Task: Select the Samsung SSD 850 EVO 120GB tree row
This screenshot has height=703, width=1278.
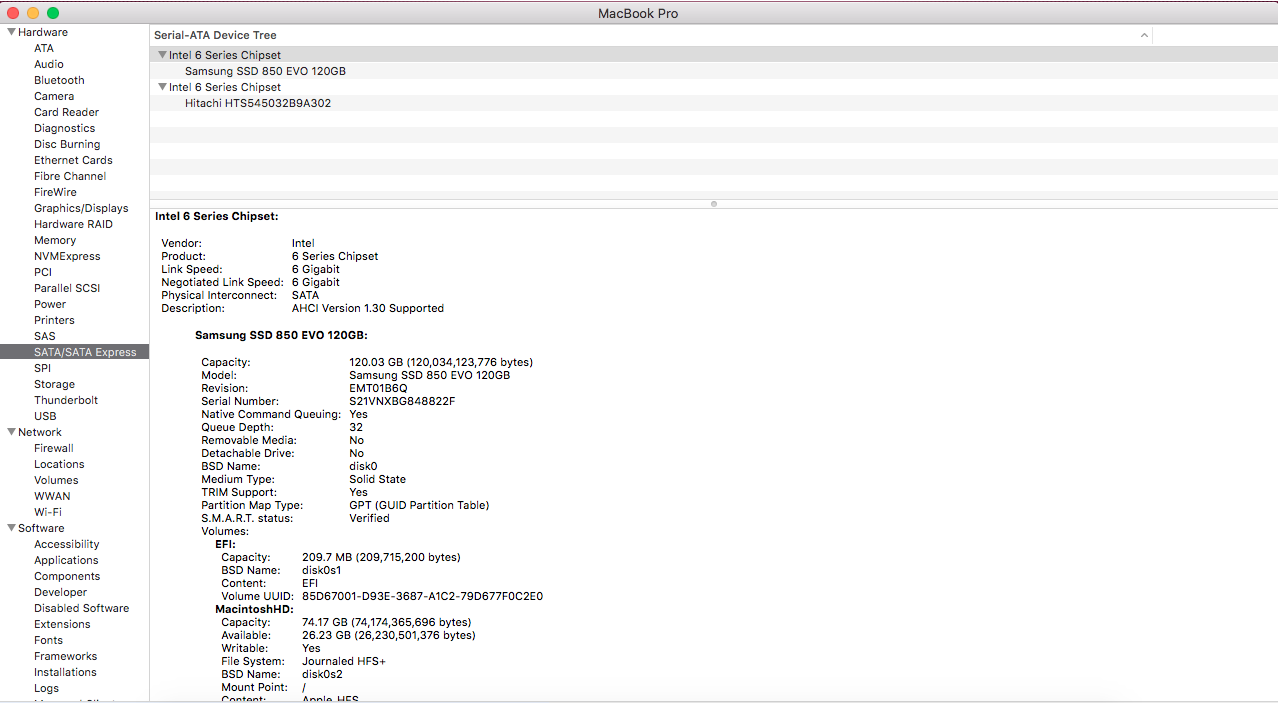Action: pos(714,71)
